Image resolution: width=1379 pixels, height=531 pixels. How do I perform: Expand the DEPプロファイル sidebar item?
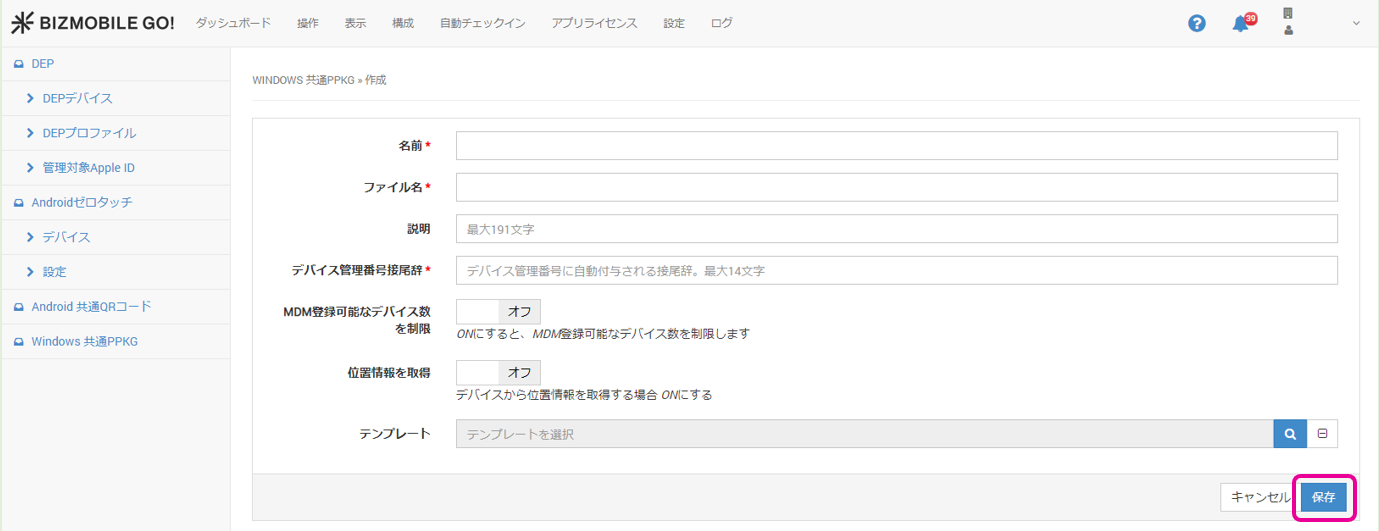pos(89,133)
